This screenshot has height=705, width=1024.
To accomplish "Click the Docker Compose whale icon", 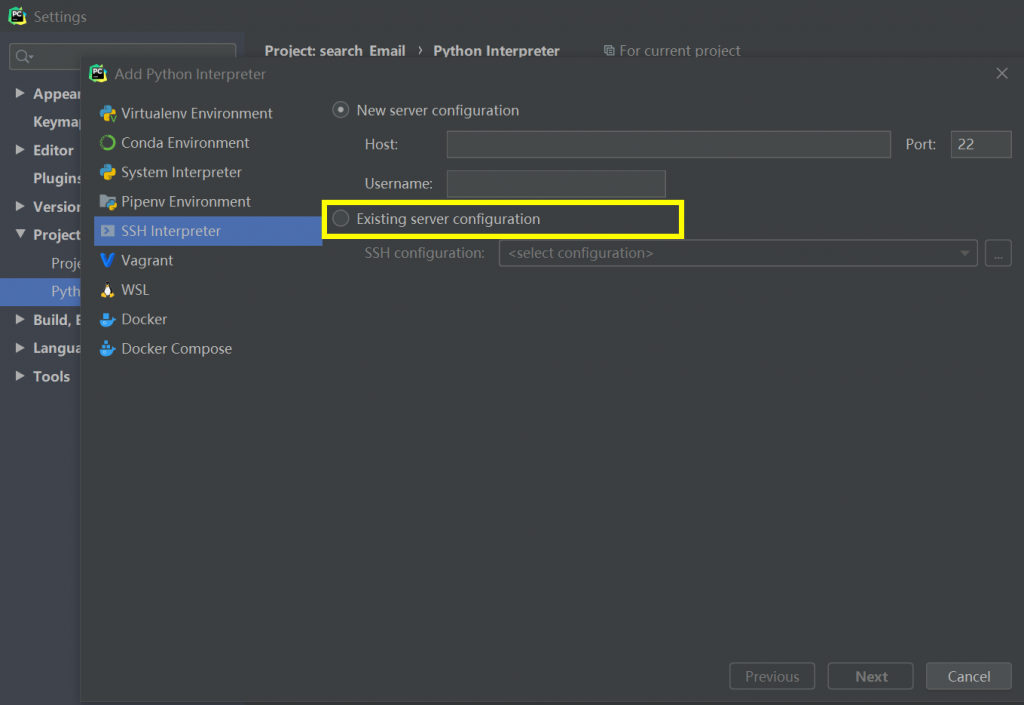I will (108, 349).
